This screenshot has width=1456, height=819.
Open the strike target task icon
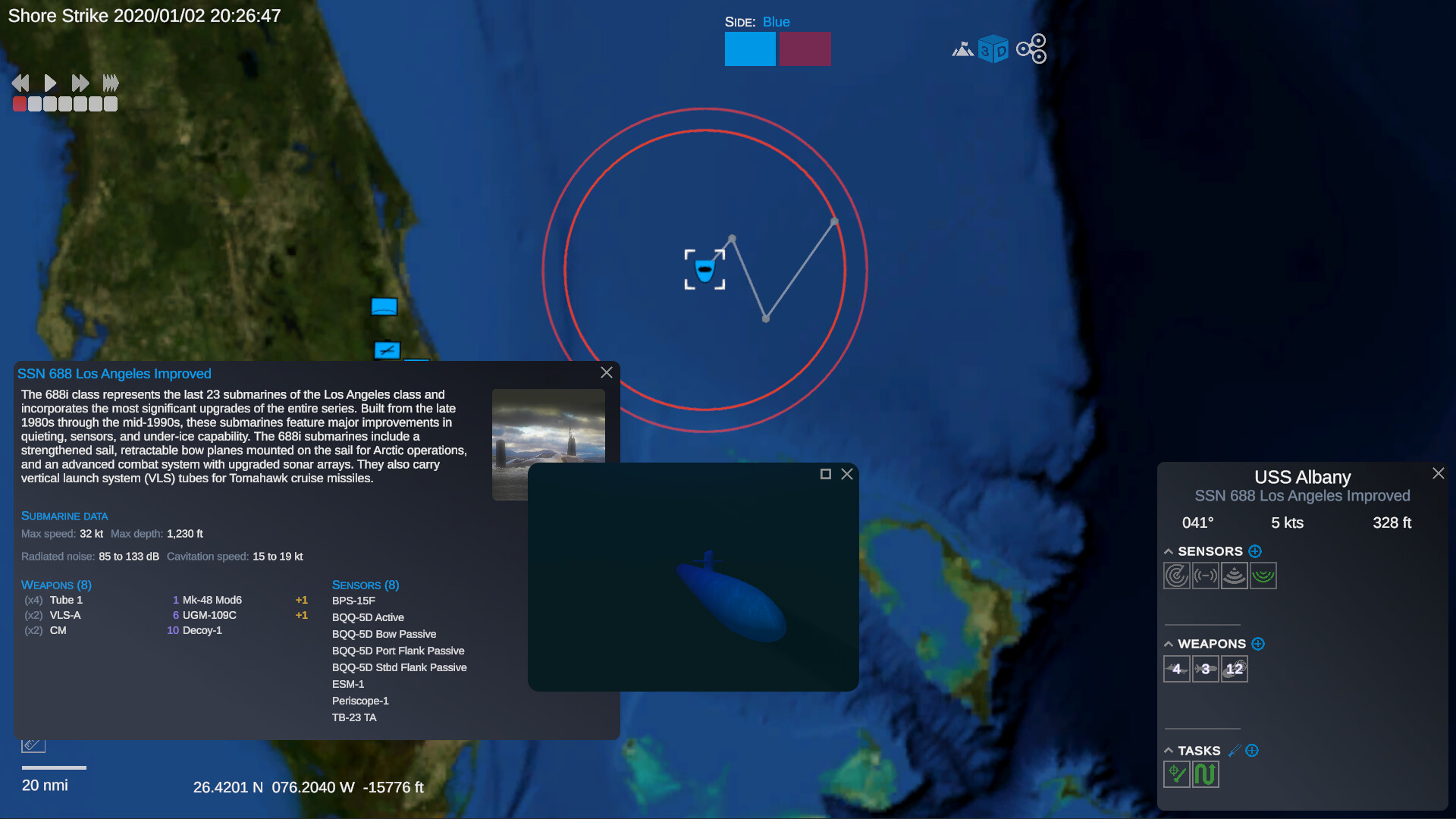click(1176, 774)
